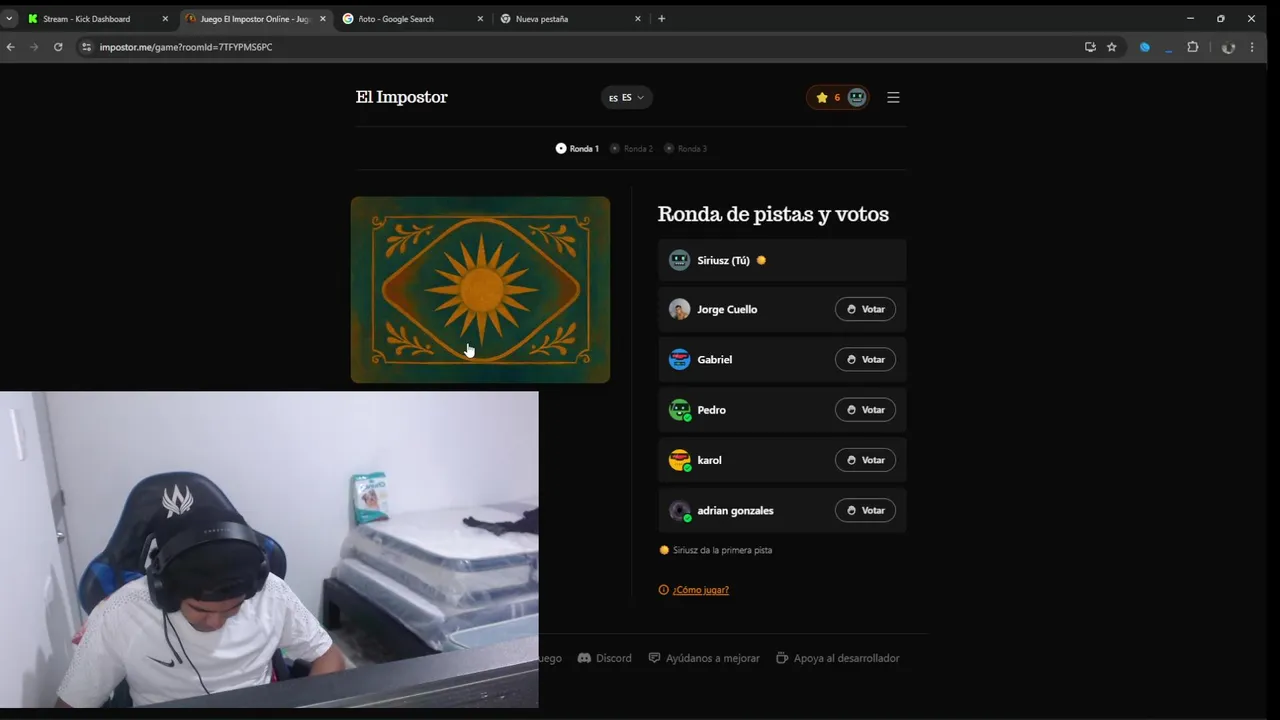
Task: Open the hamburger menu in El Impostor
Action: pyautogui.click(x=893, y=97)
